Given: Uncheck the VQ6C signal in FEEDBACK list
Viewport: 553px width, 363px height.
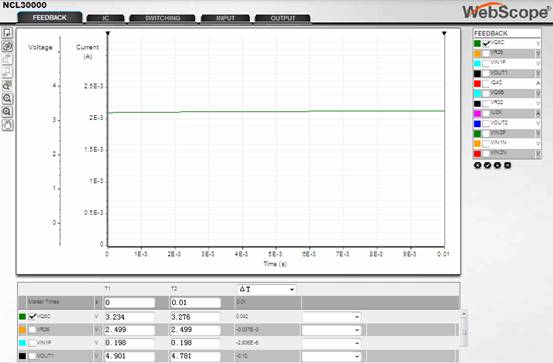Looking at the screenshot, I should 486,43.
